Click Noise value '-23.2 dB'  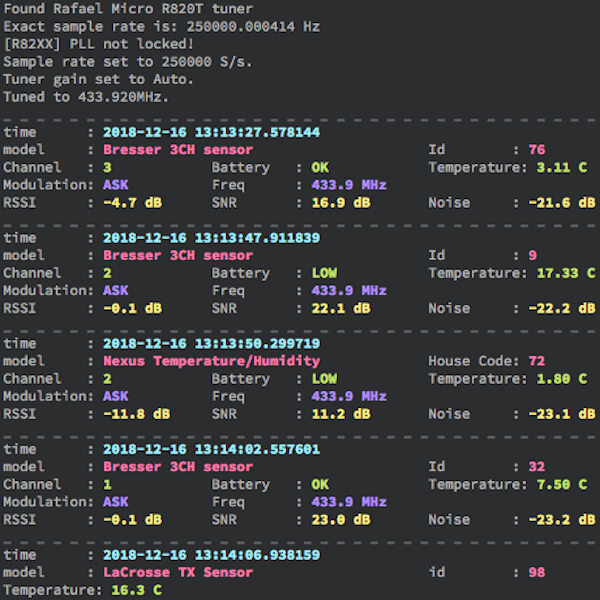562,520
